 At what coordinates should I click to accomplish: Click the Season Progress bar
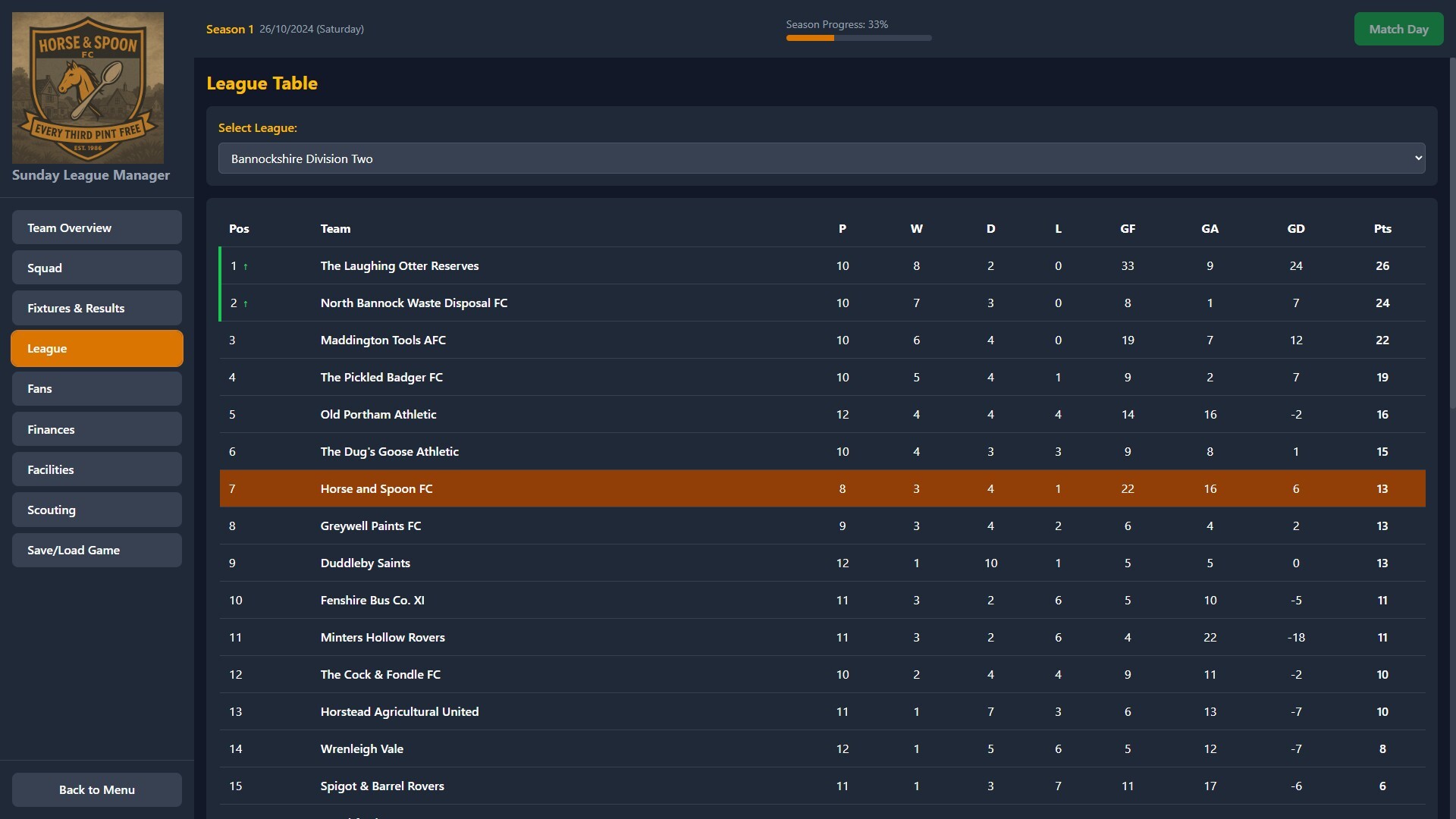tap(858, 38)
